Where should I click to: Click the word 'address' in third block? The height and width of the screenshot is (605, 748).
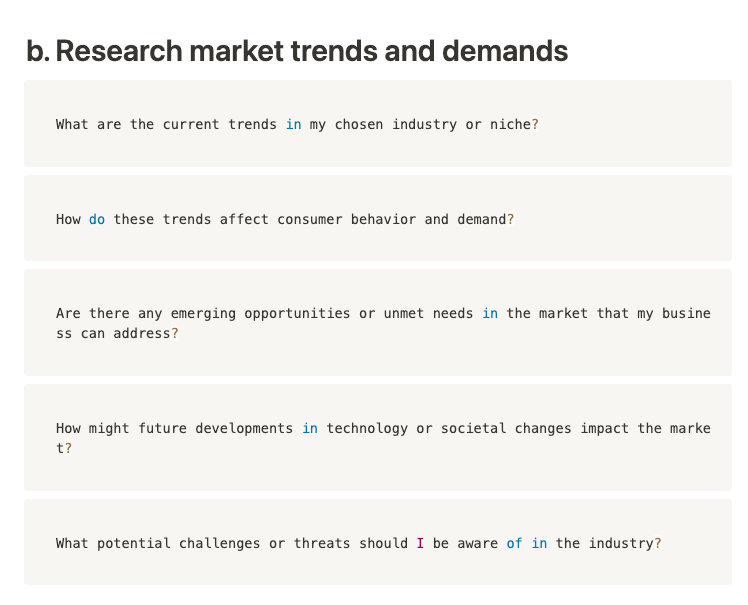[141, 333]
